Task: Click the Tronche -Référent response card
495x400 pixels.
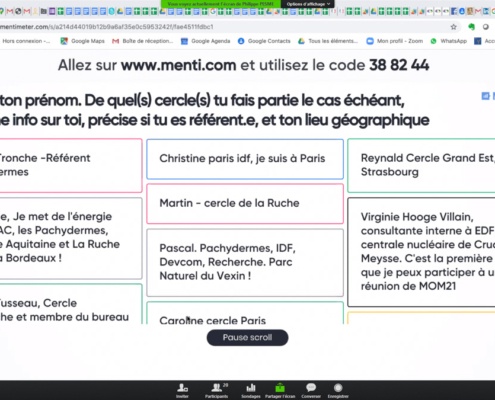Action: 71,165
